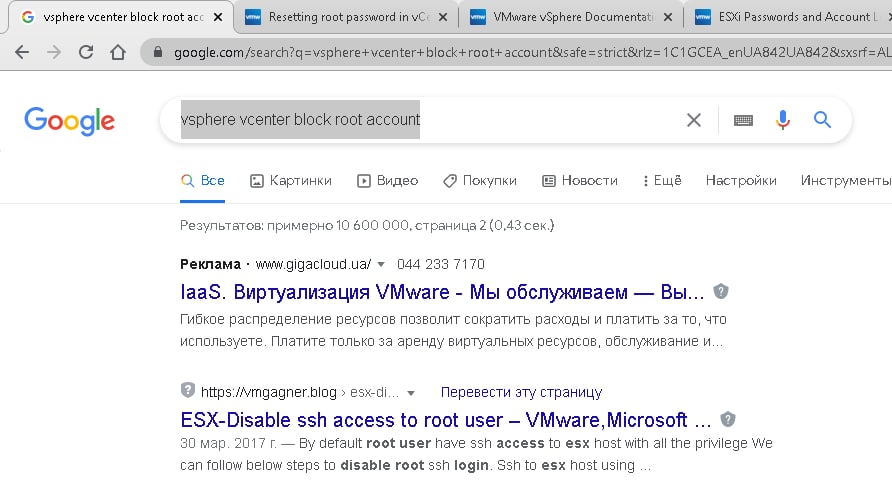
Task: Open the Видео results tab
Action: tap(387, 181)
